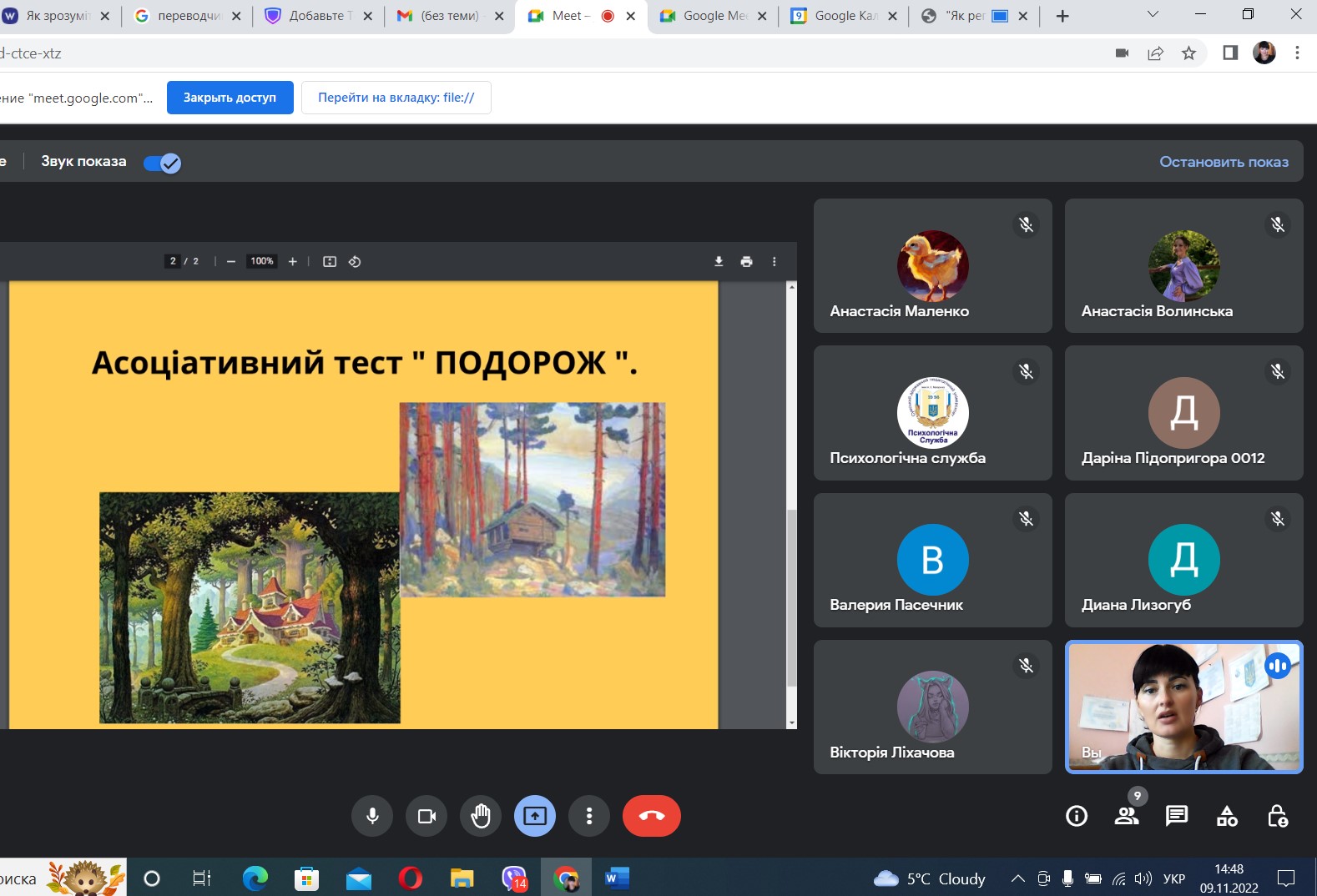1317x896 pixels.
Task: Click the camera indicator in address bar
Action: (1122, 53)
